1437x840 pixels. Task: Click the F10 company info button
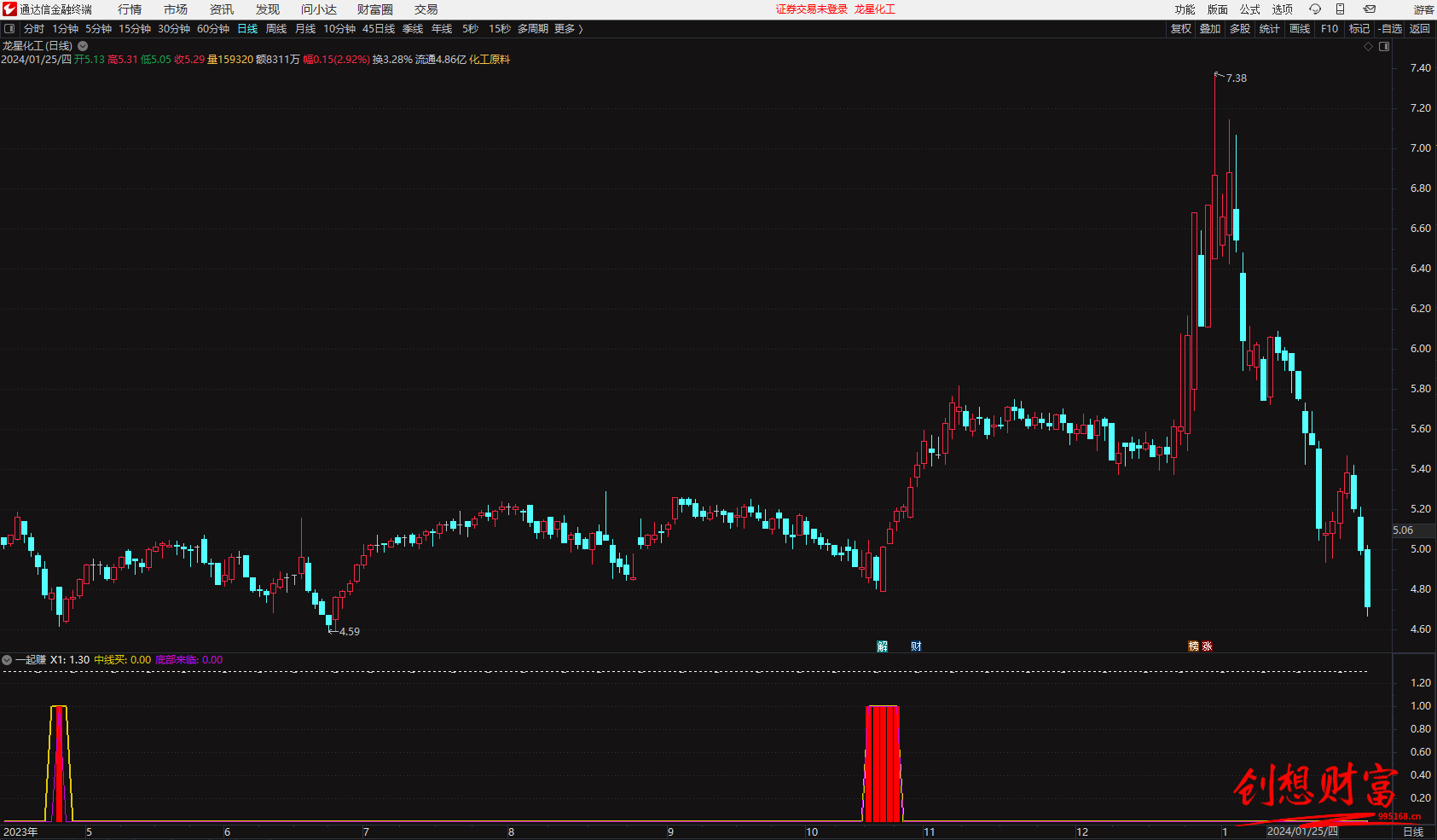point(1330,29)
